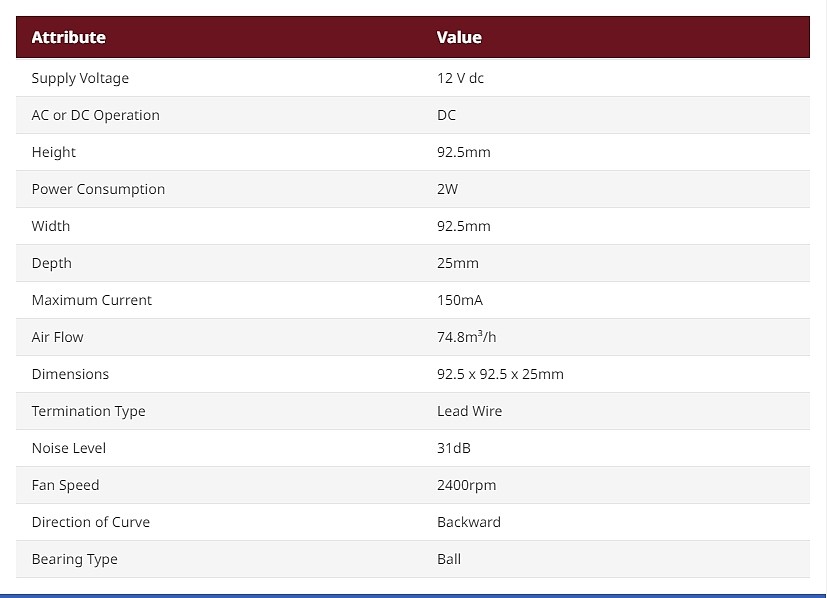The height and width of the screenshot is (598, 827).
Task: Select the Supply Voltage attribute label
Action: click(x=80, y=79)
